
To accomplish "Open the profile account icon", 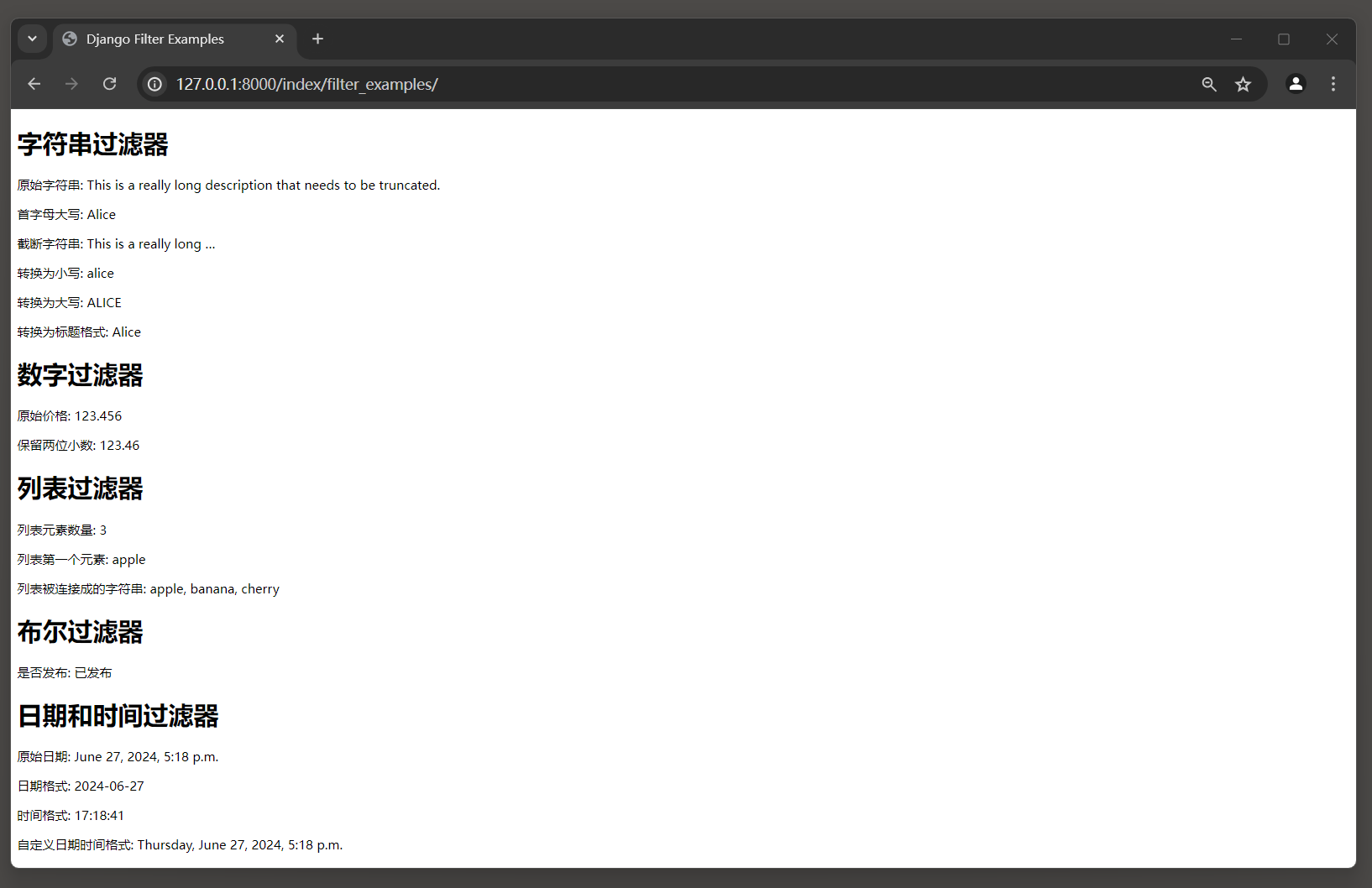I will 1296,84.
